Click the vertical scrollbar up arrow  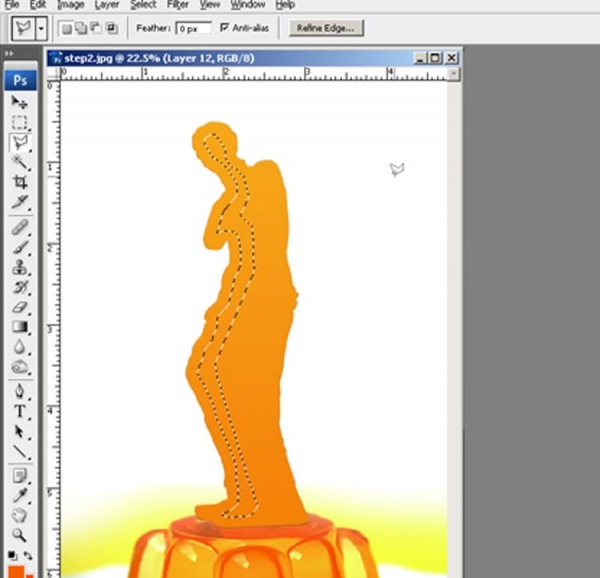pos(453,73)
